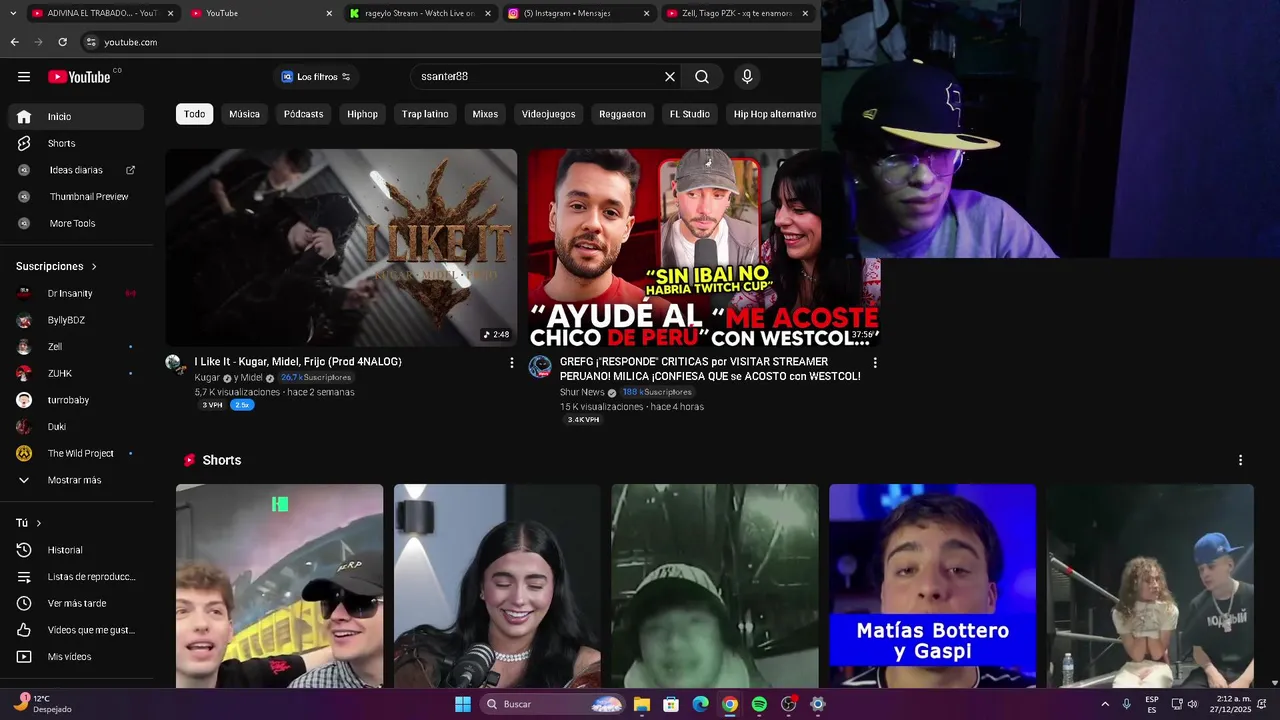Open Historial in sidebar
Image resolution: width=1280 pixels, height=720 pixels.
[x=76, y=550]
